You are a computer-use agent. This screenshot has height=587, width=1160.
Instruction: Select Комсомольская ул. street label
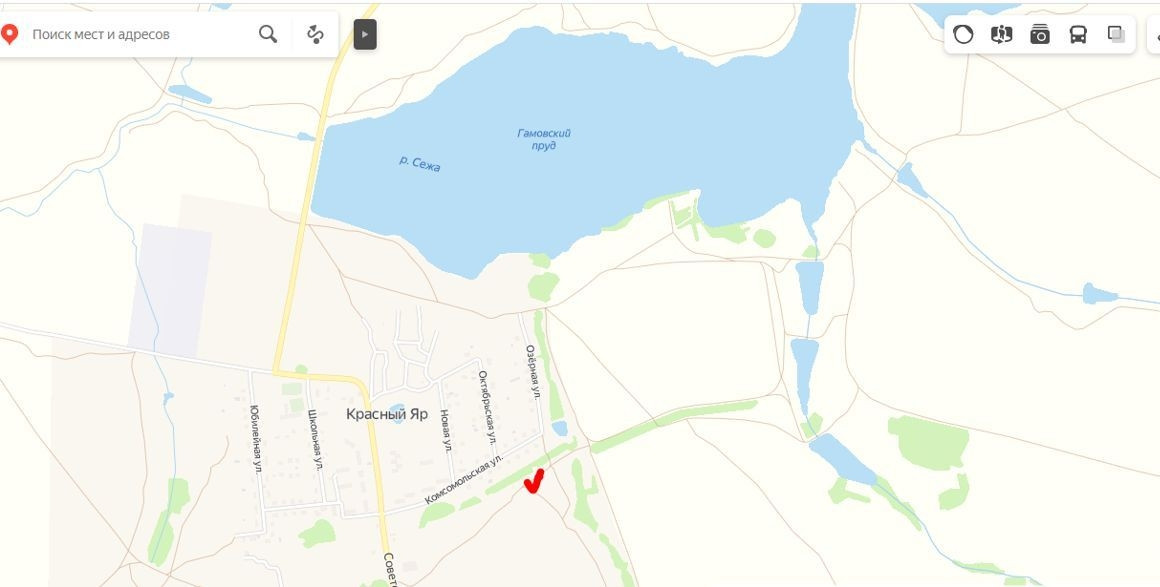pyautogui.click(x=464, y=480)
